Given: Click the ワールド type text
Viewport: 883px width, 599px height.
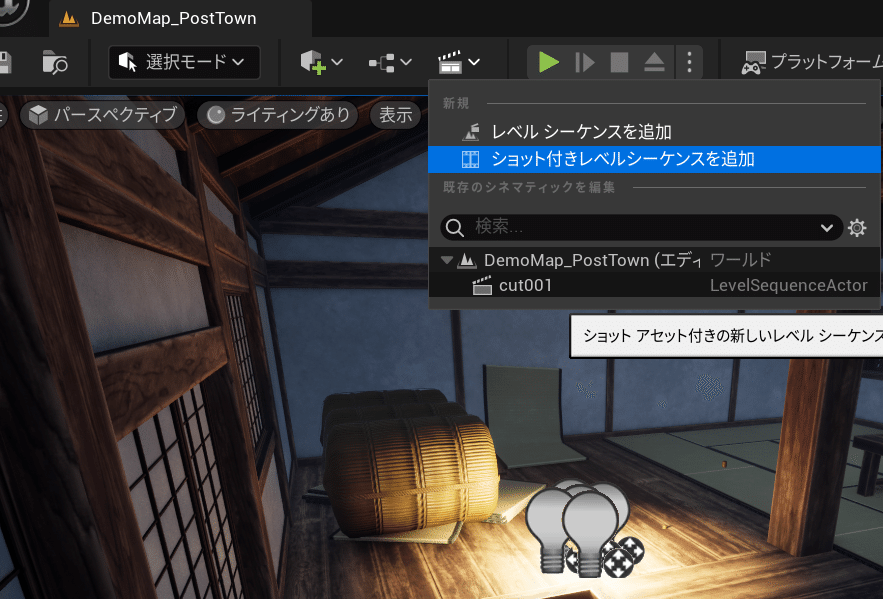Looking at the screenshot, I should click(741, 260).
